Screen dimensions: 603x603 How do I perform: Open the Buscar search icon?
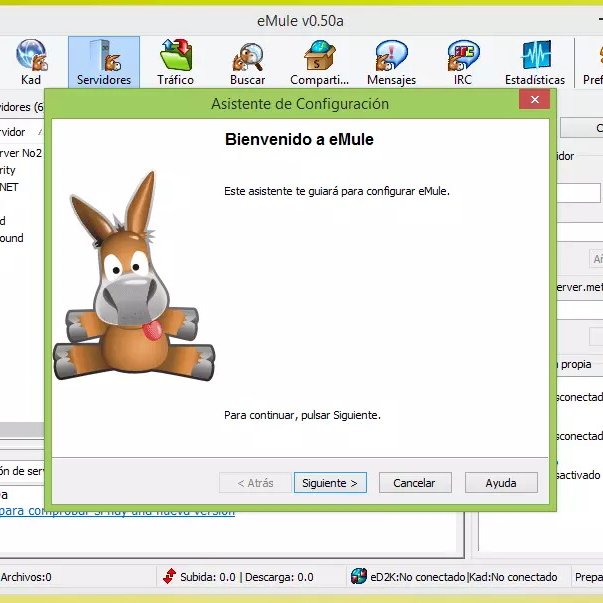tap(248, 62)
